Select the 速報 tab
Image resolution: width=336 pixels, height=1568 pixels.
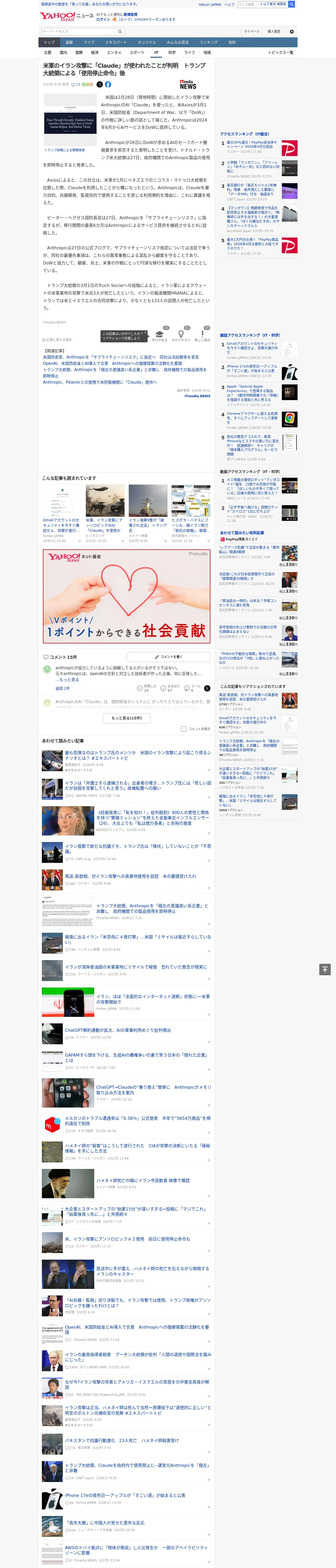pos(69,43)
